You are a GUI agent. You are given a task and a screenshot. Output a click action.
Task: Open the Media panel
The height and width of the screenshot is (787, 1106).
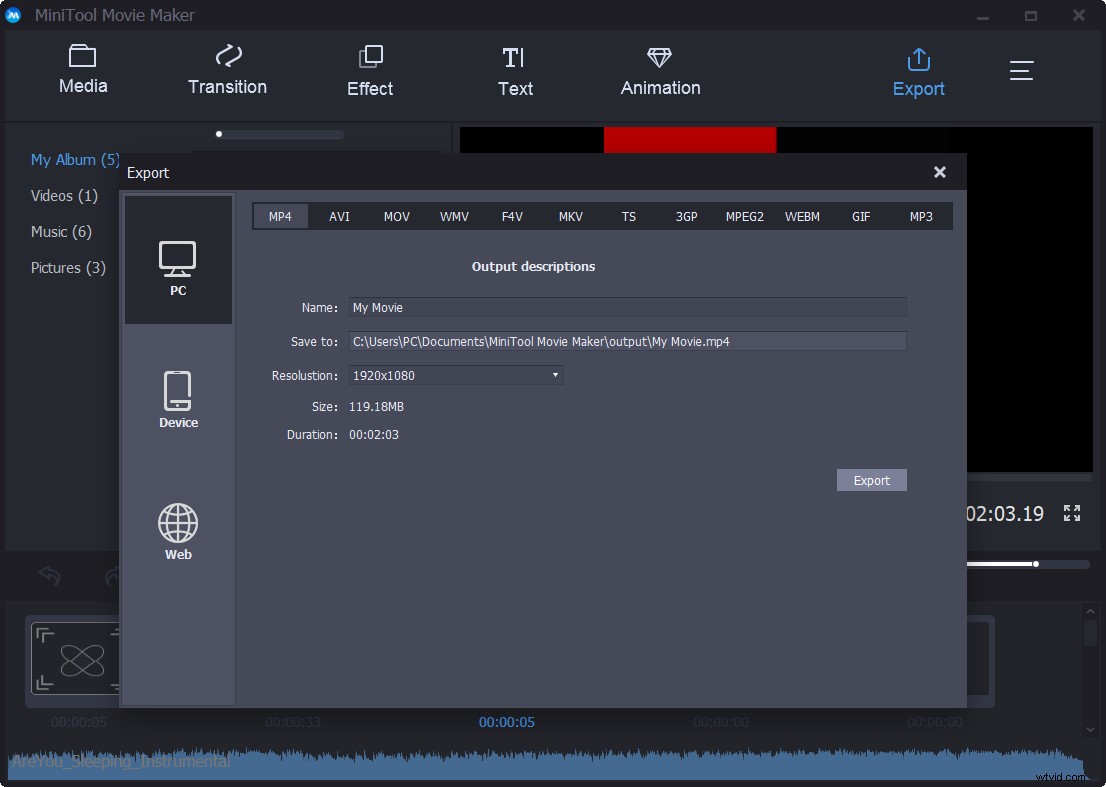click(x=83, y=68)
